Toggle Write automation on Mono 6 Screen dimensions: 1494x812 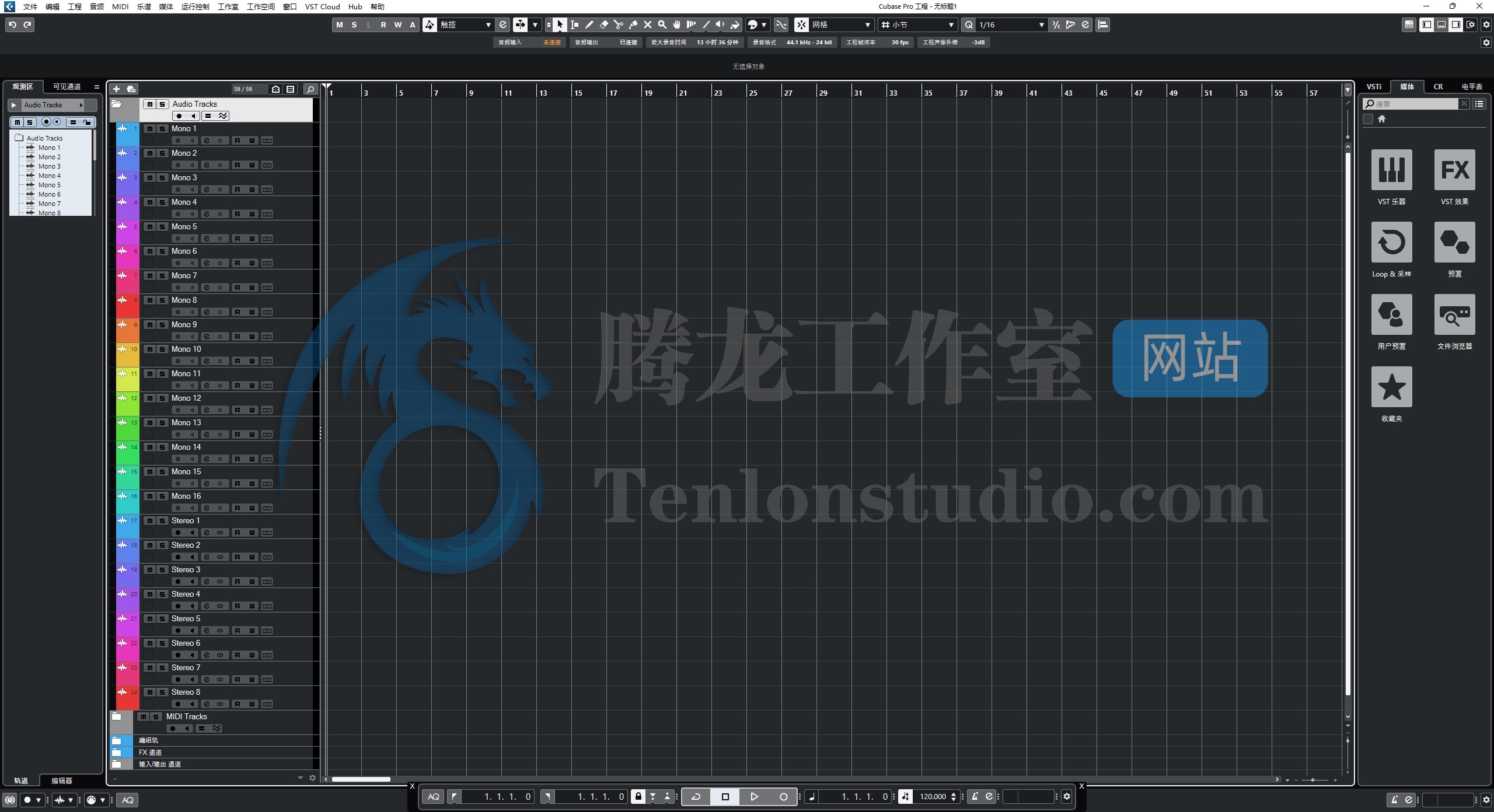click(252, 263)
